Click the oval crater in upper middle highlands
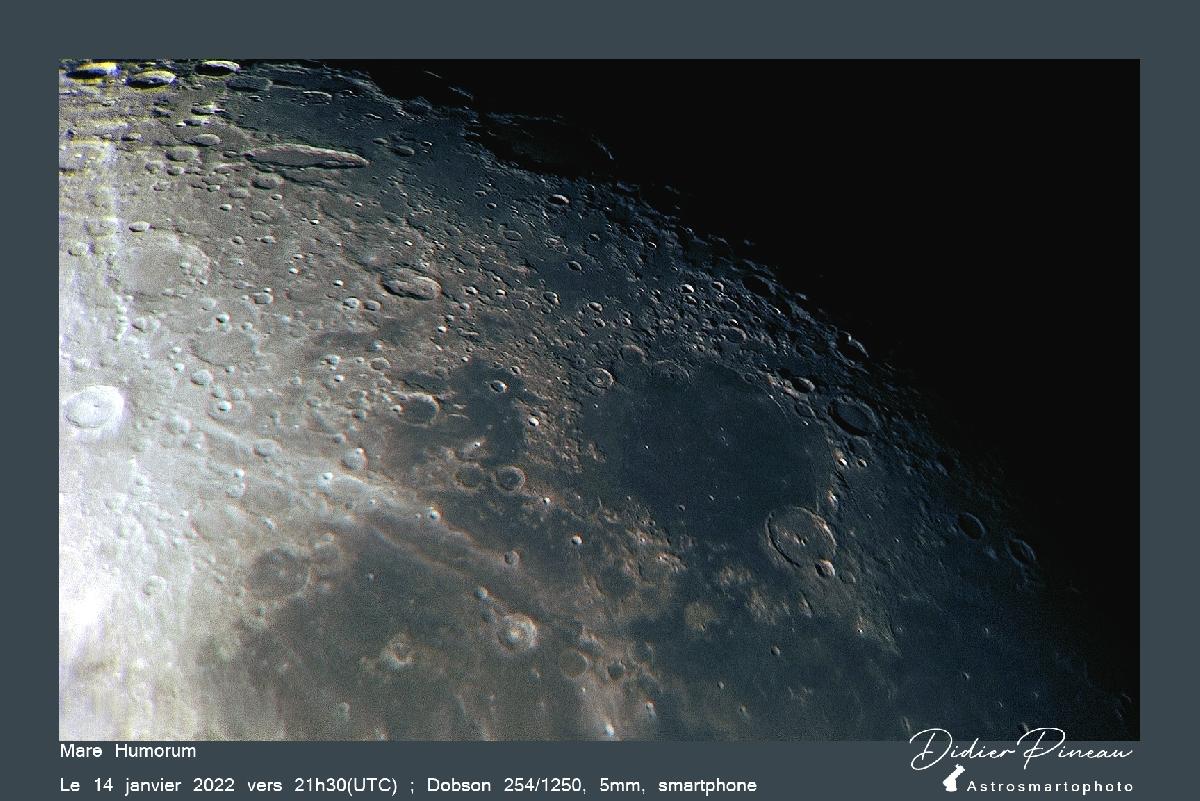Image resolution: width=1200 pixels, height=801 pixels. [x=410, y=285]
